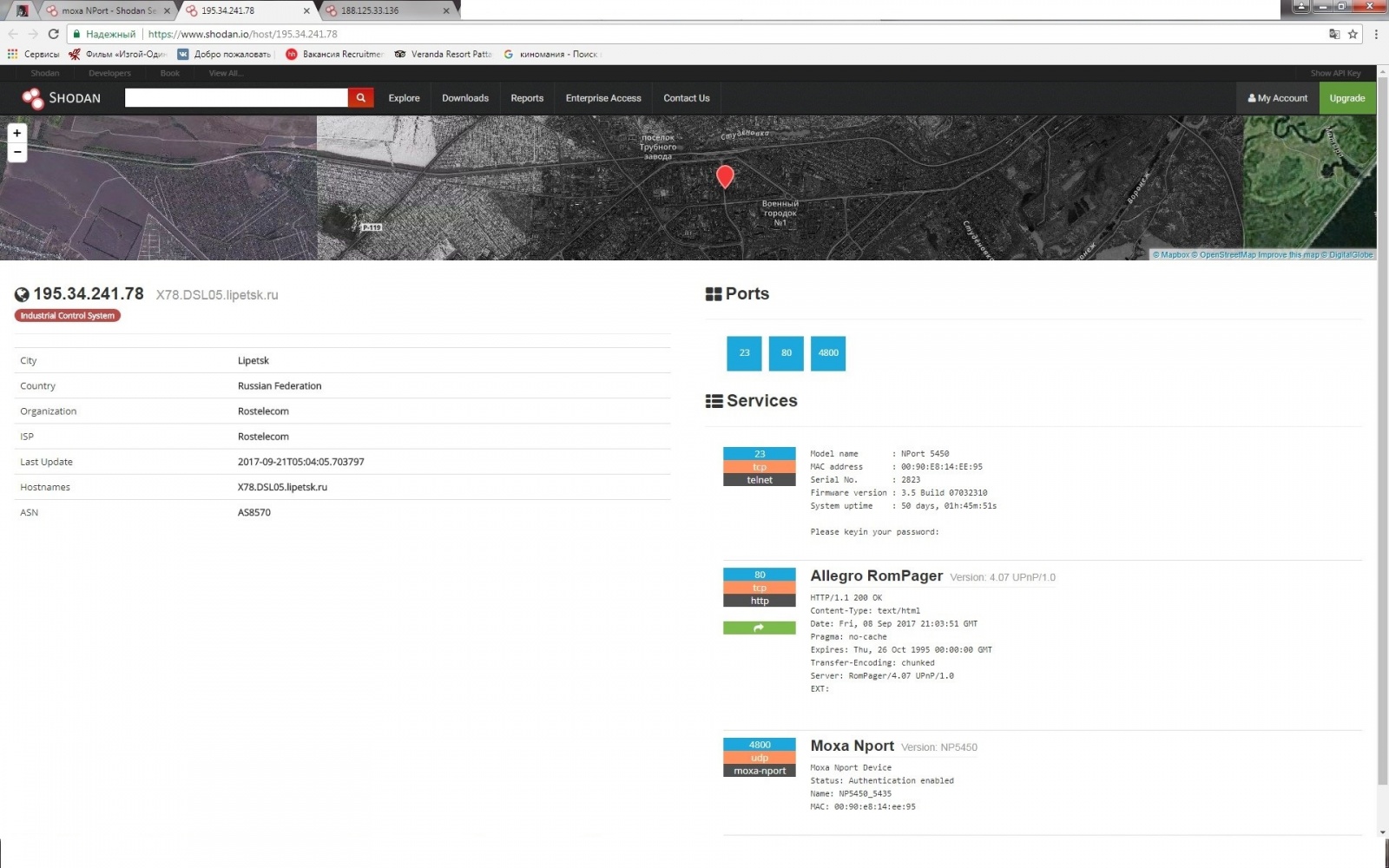Open the Вакансия Recruitment bookmark
1389x868 pixels.
pos(334,54)
